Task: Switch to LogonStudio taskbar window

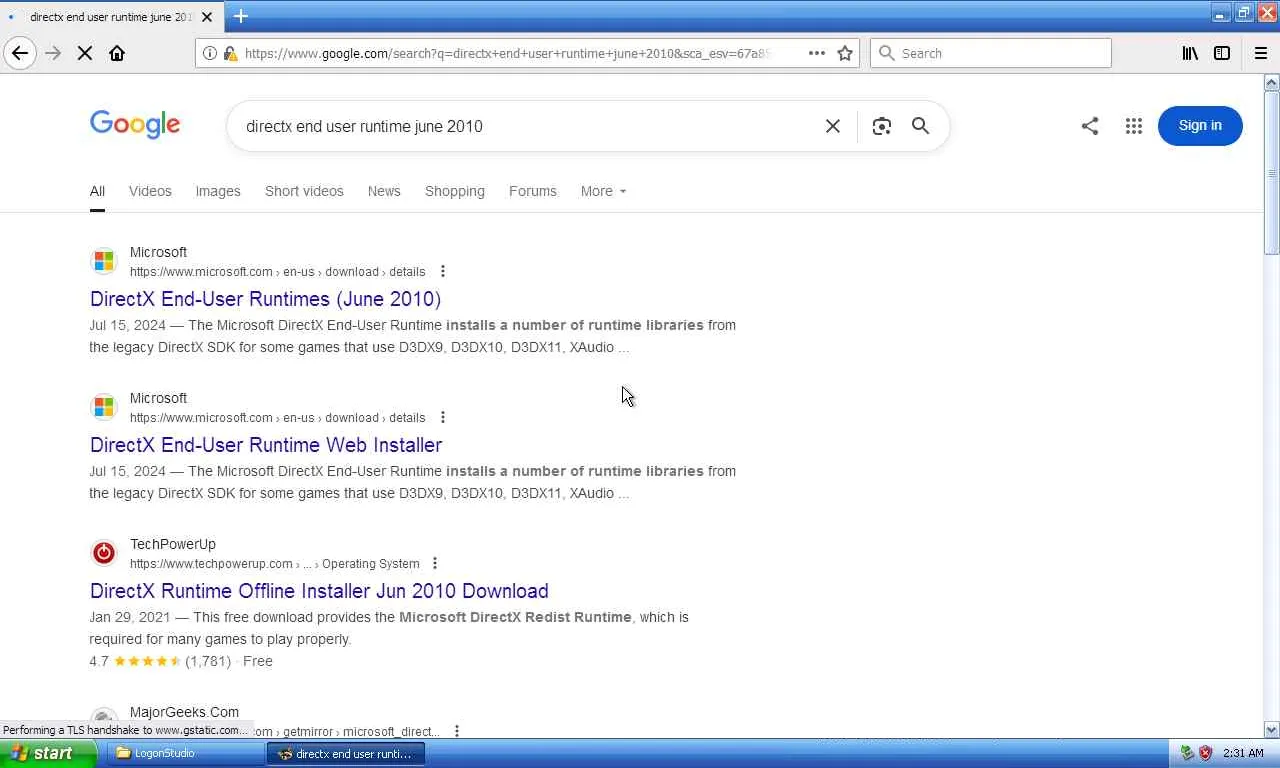Action: pos(184,754)
